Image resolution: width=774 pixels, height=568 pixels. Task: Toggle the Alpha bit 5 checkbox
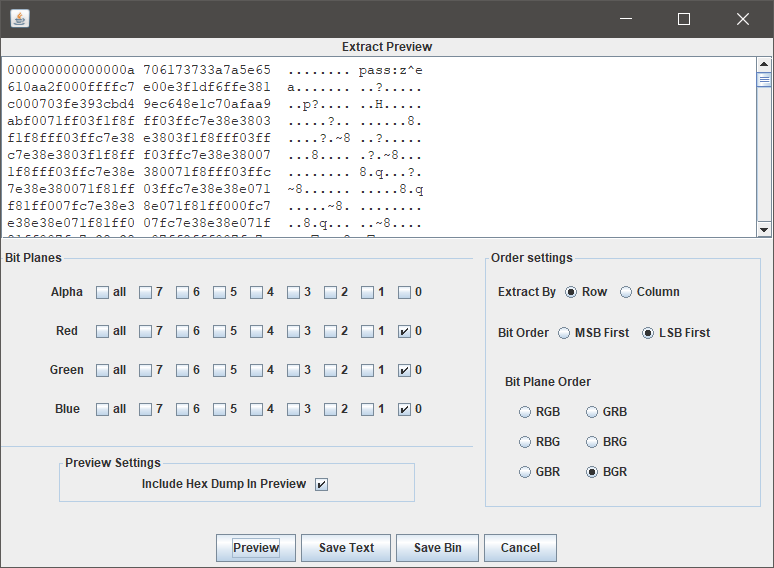pos(219,293)
